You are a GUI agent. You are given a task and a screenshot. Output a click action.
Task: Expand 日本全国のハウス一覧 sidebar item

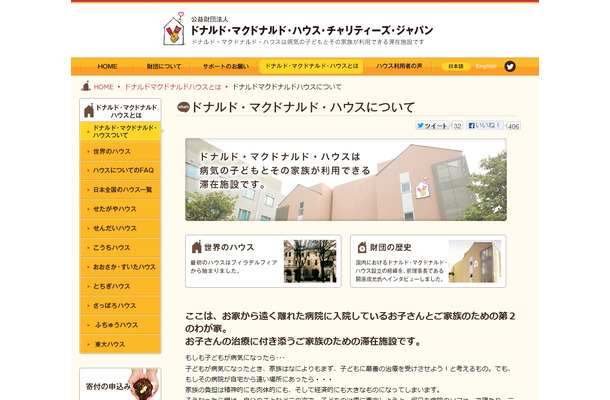pyautogui.click(x=120, y=189)
